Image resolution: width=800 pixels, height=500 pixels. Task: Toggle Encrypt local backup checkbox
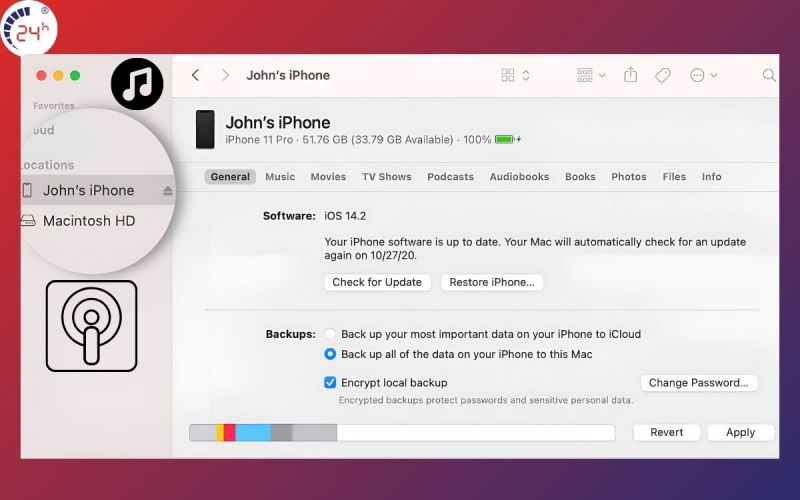330,382
